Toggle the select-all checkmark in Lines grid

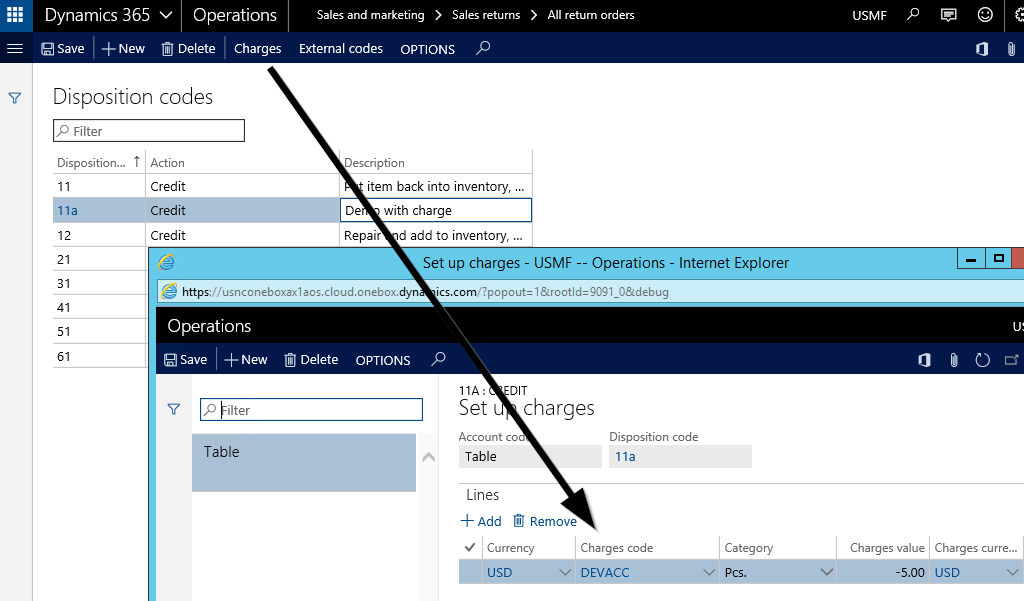tap(470, 547)
